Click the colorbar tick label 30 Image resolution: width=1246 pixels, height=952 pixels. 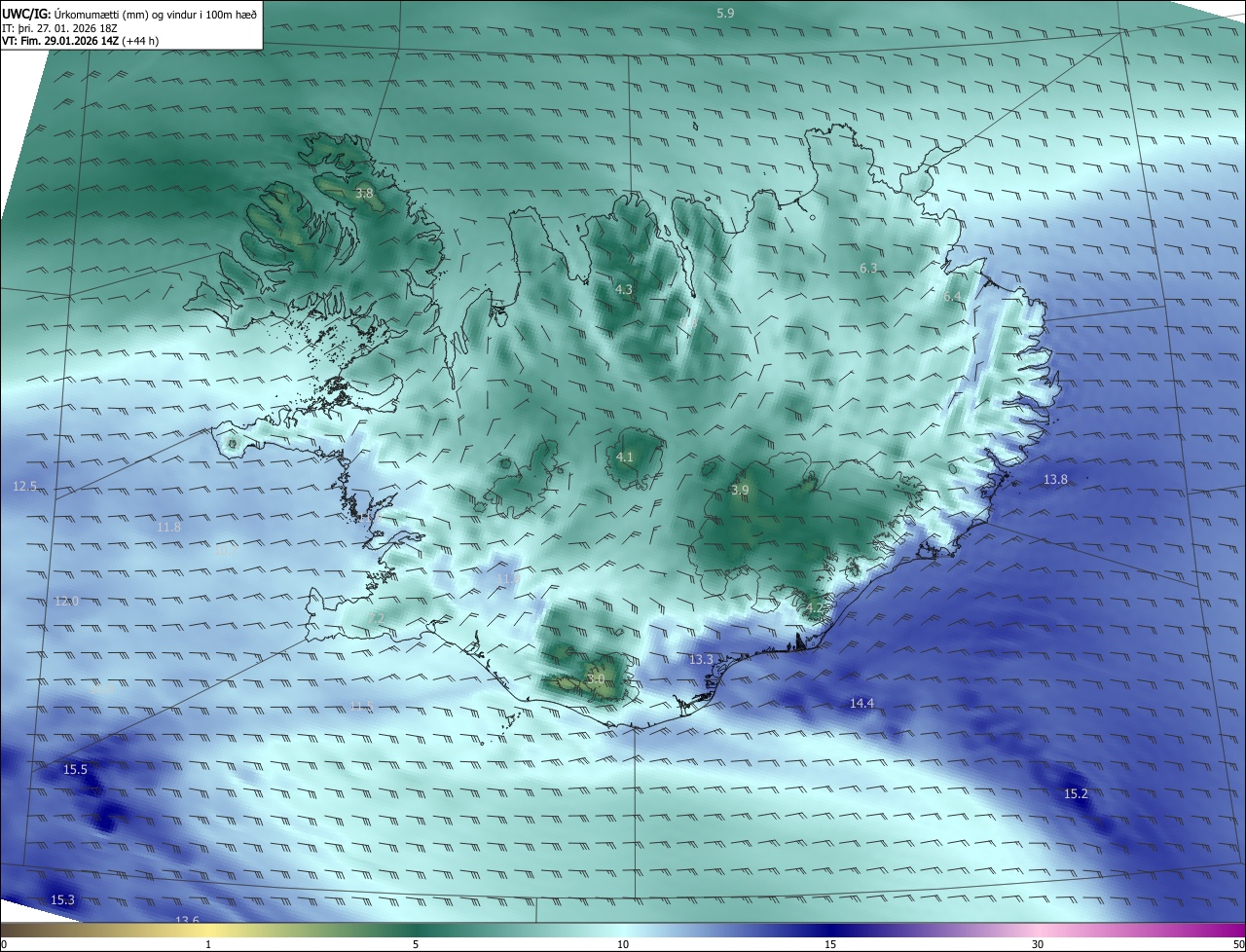[1038, 944]
